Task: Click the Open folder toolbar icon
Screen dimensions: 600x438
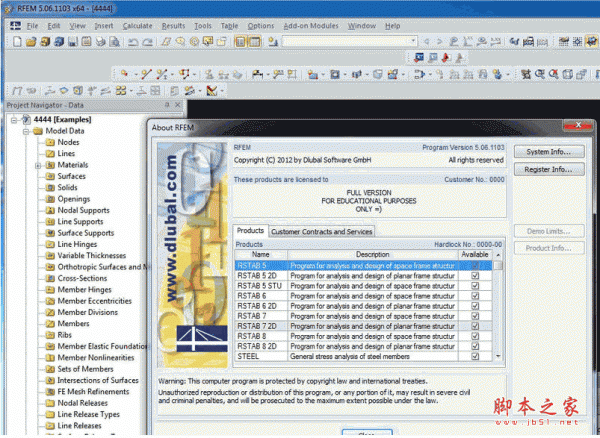Action: coord(31,41)
